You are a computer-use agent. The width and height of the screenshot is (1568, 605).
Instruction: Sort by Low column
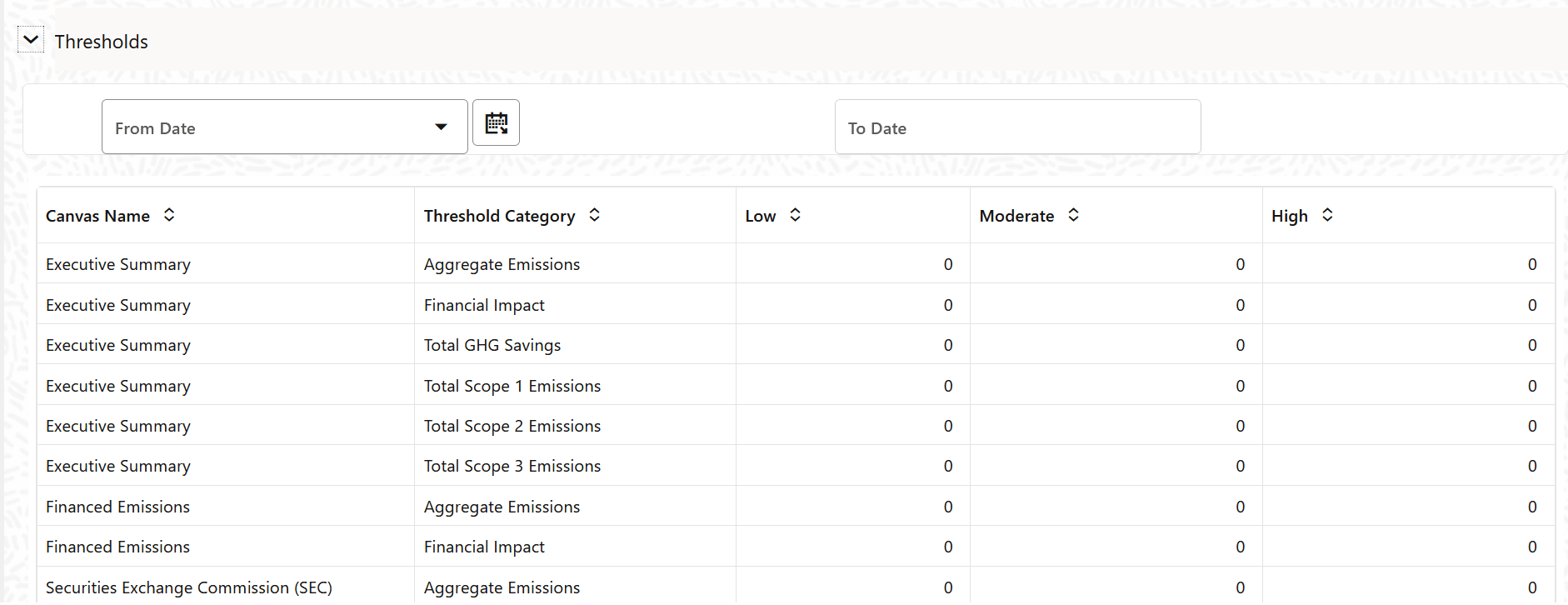pyautogui.click(x=795, y=215)
